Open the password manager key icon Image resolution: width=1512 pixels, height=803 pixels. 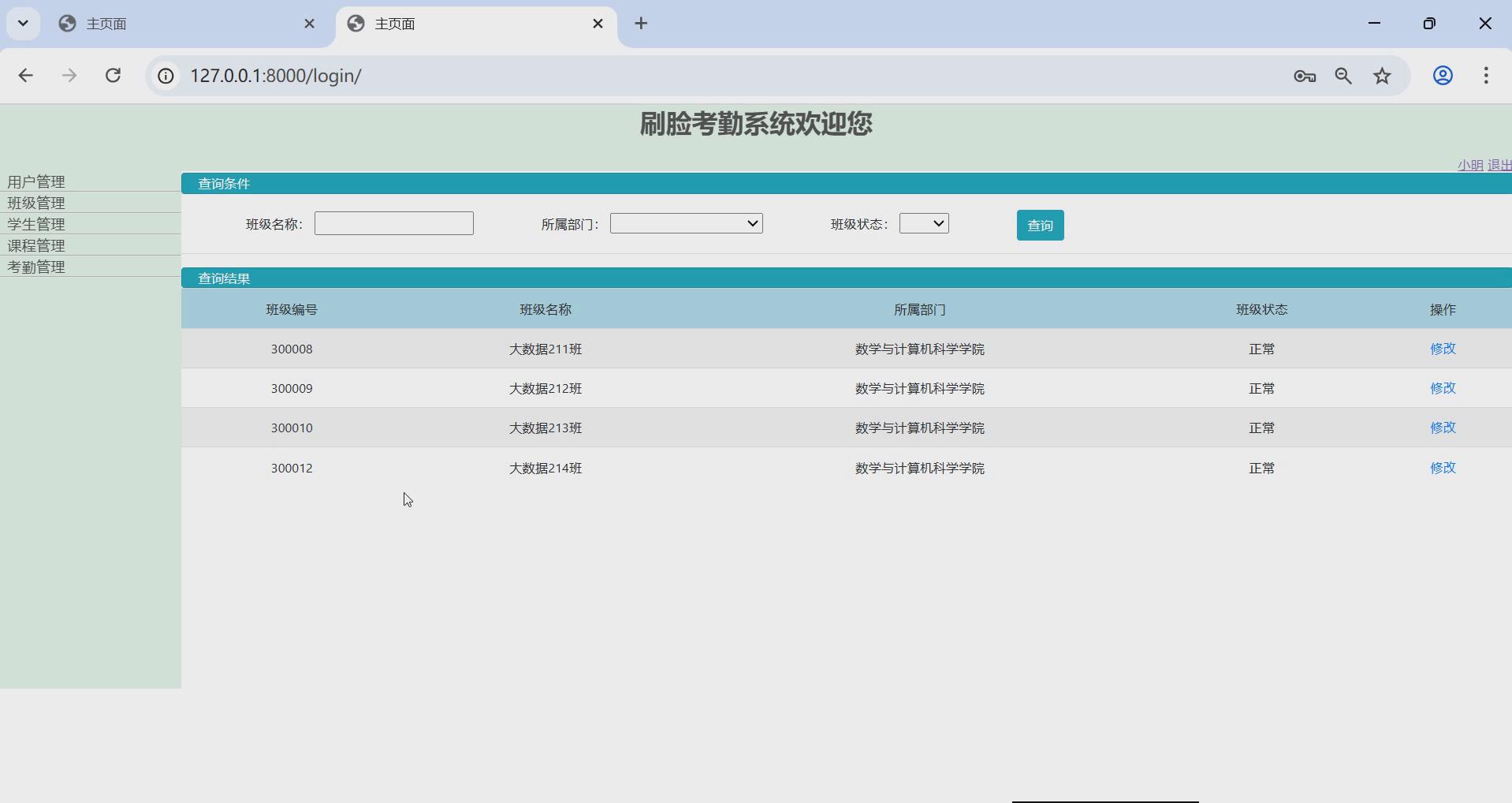tap(1304, 76)
